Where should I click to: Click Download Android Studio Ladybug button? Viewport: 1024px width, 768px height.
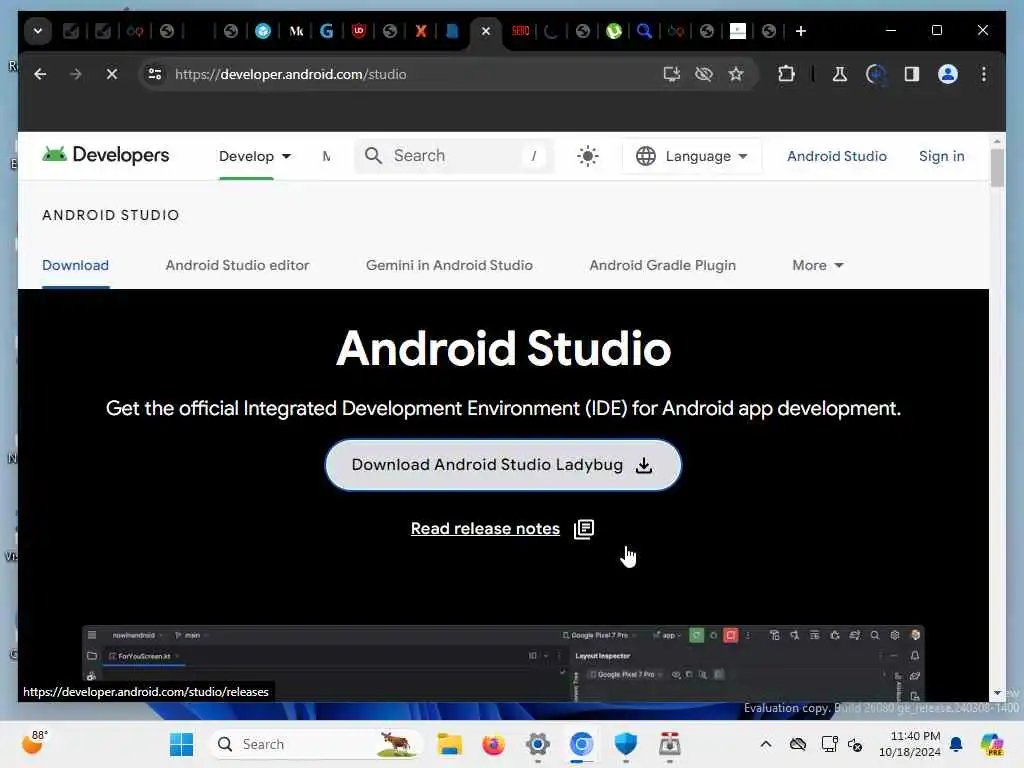pos(503,465)
